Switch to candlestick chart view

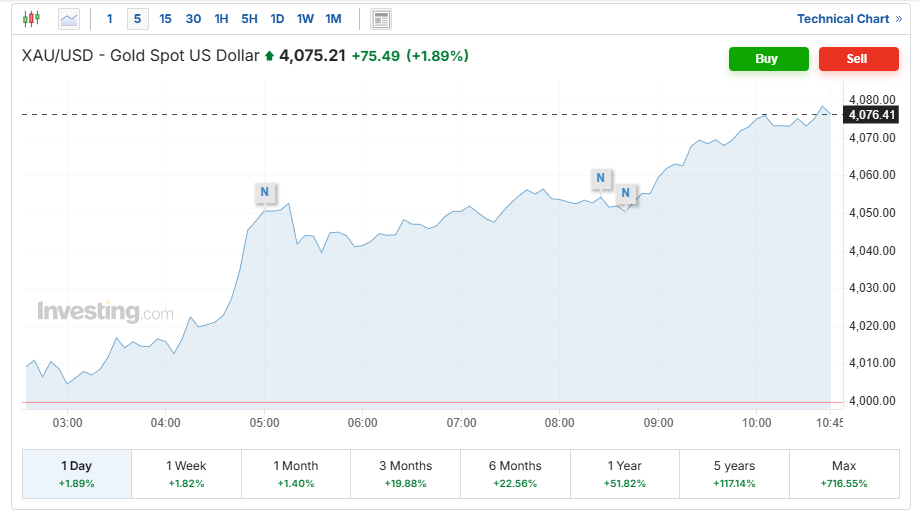31,18
